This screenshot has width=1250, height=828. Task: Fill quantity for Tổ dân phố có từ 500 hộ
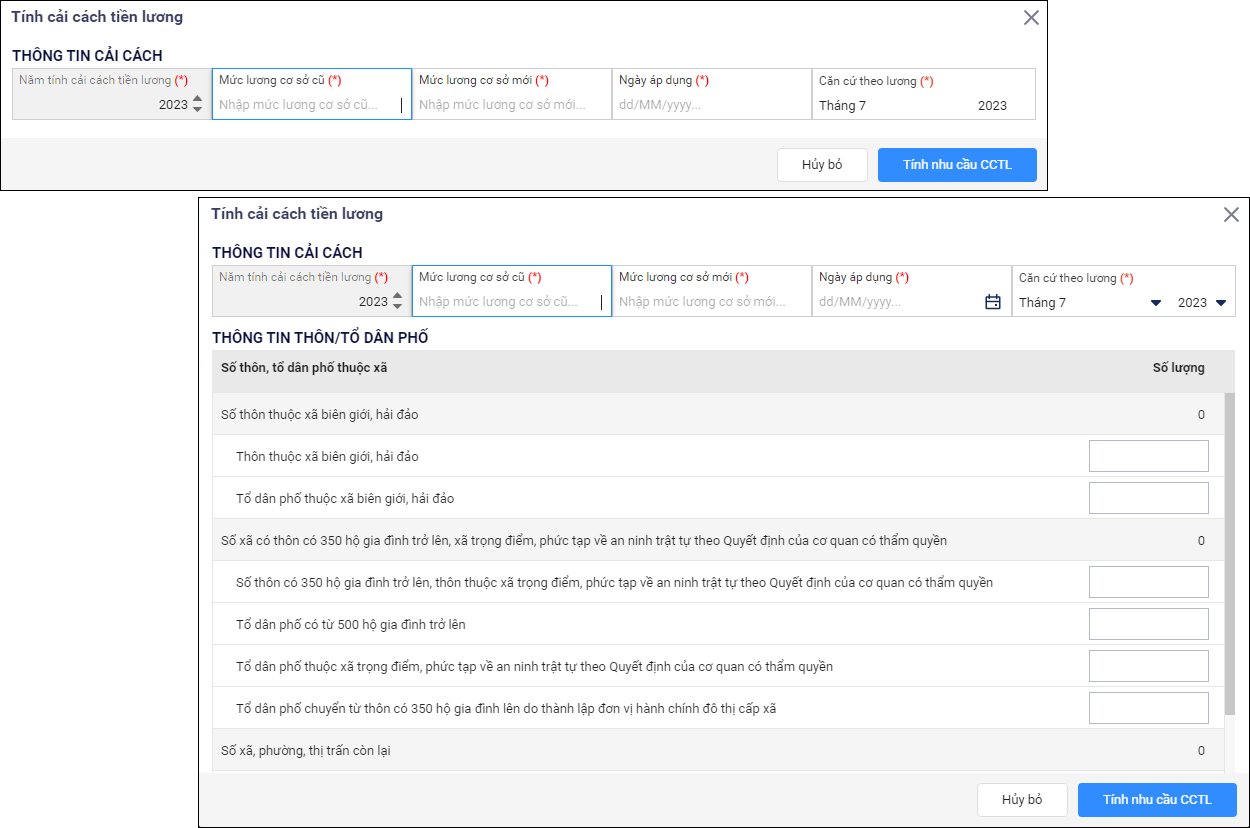(1149, 624)
